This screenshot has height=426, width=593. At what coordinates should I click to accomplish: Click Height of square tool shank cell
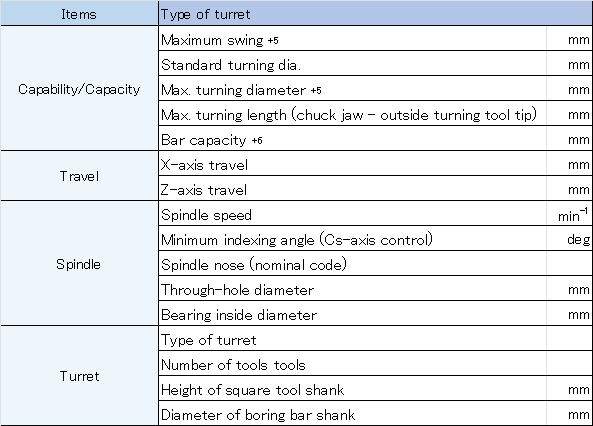(352, 388)
